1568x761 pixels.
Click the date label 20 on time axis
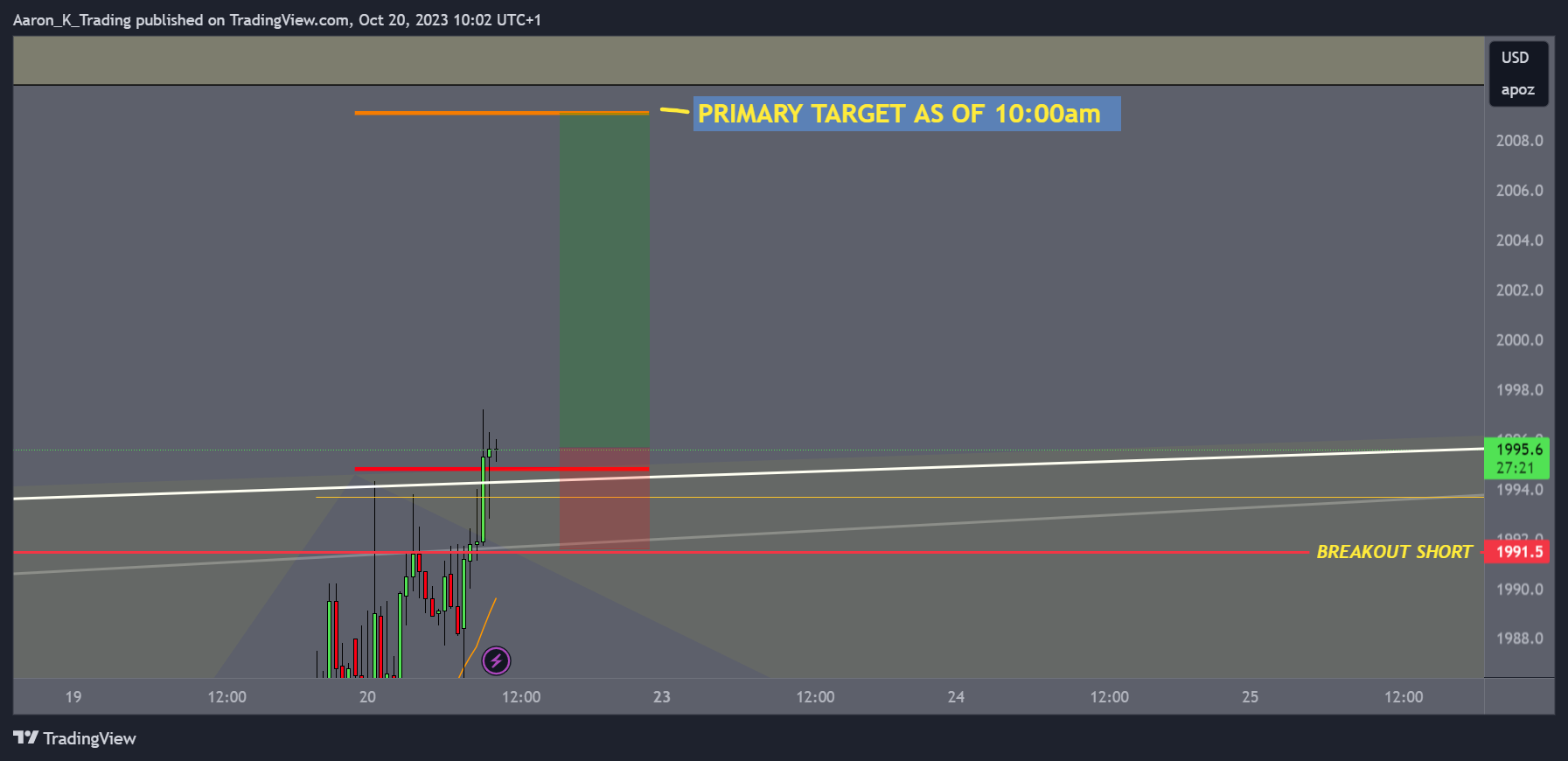(367, 697)
